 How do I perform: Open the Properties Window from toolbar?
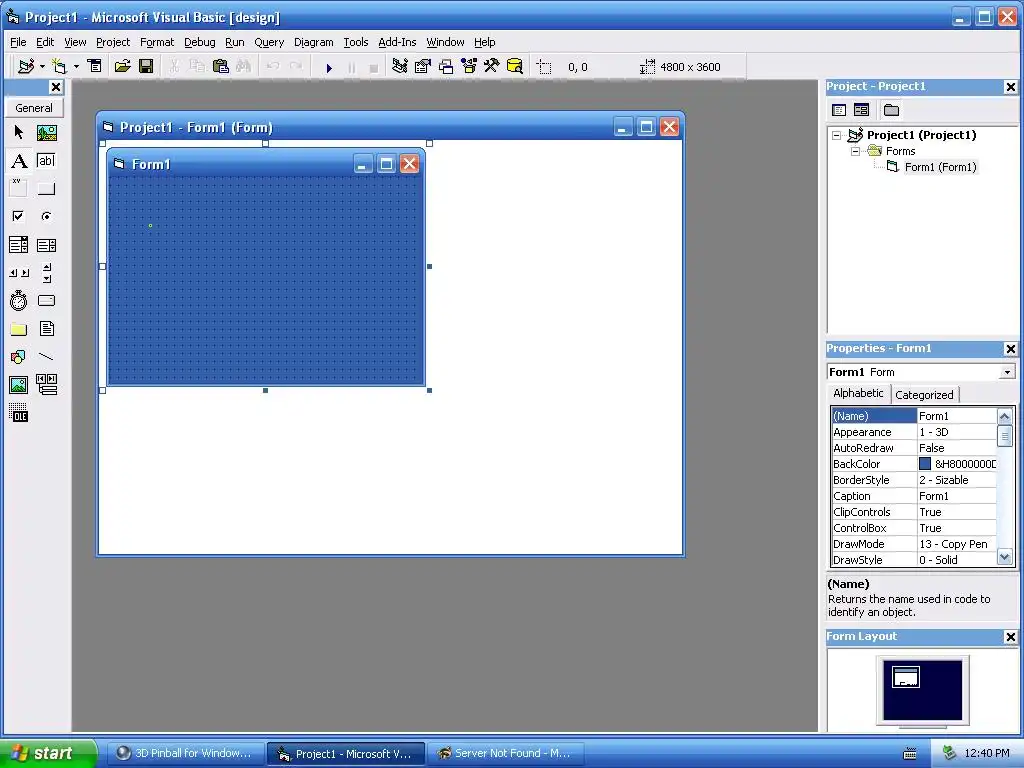[x=423, y=66]
